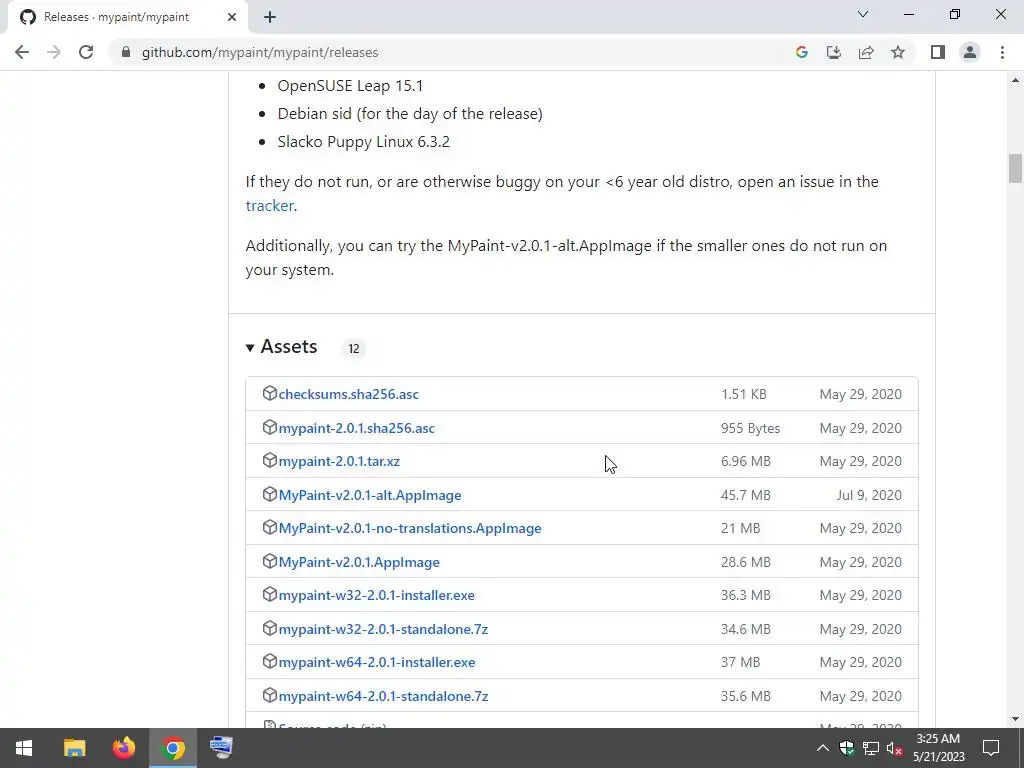This screenshot has height=768, width=1024.
Task: Click the lock icon in the address bar
Action: (126, 52)
